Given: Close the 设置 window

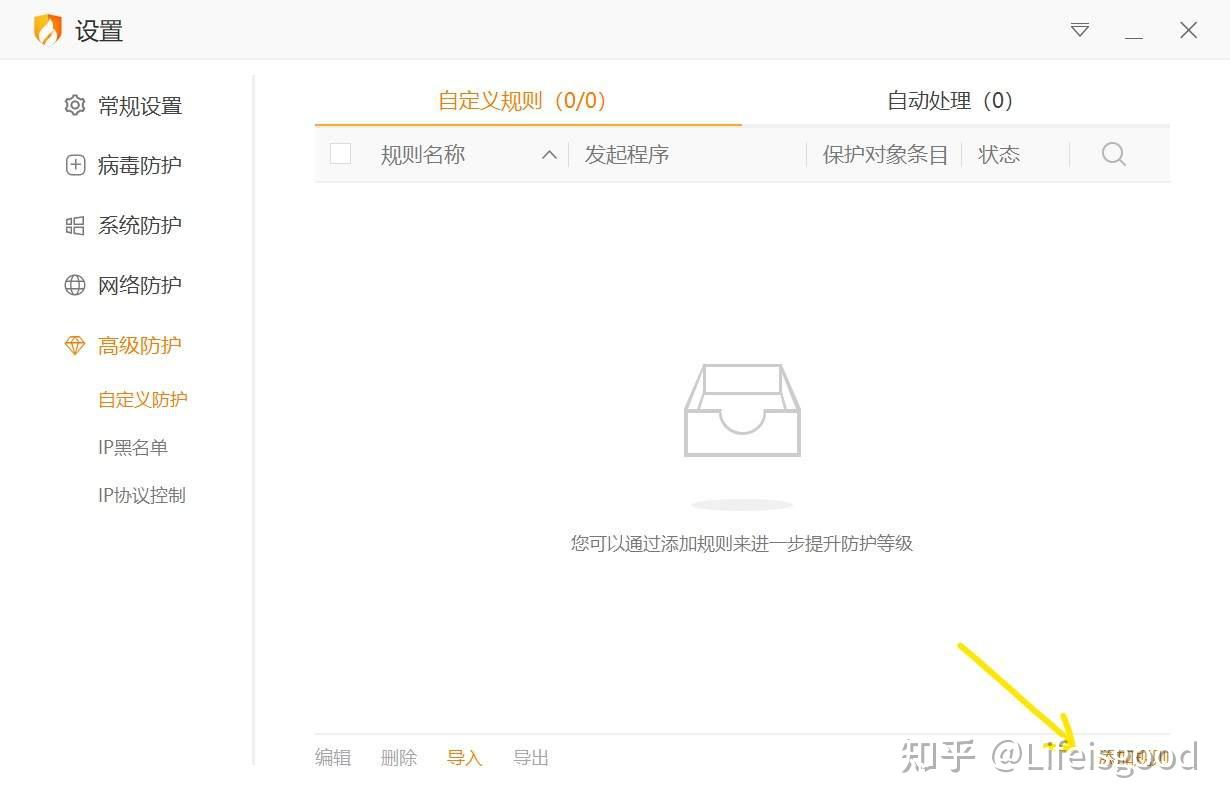Looking at the screenshot, I should coord(1189,30).
